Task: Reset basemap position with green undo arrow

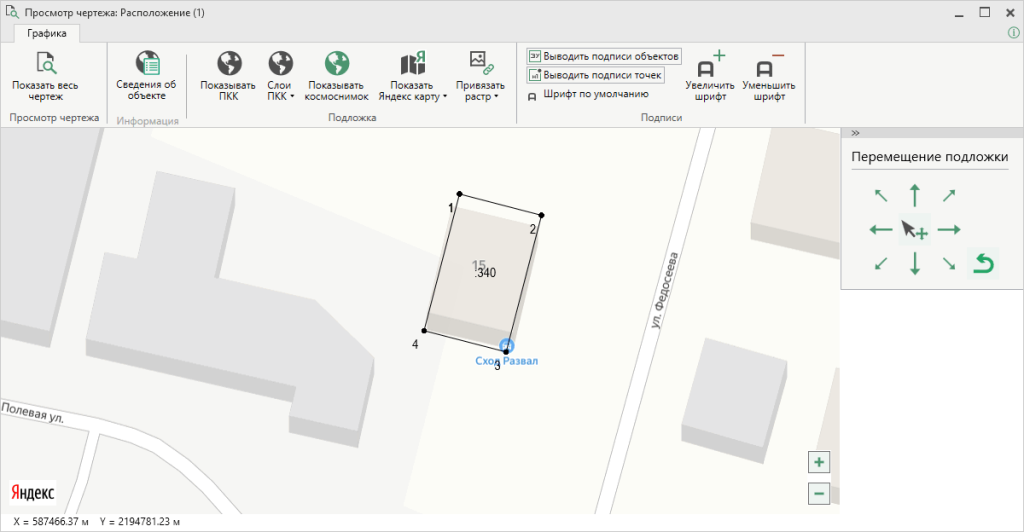Action: pos(984,264)
